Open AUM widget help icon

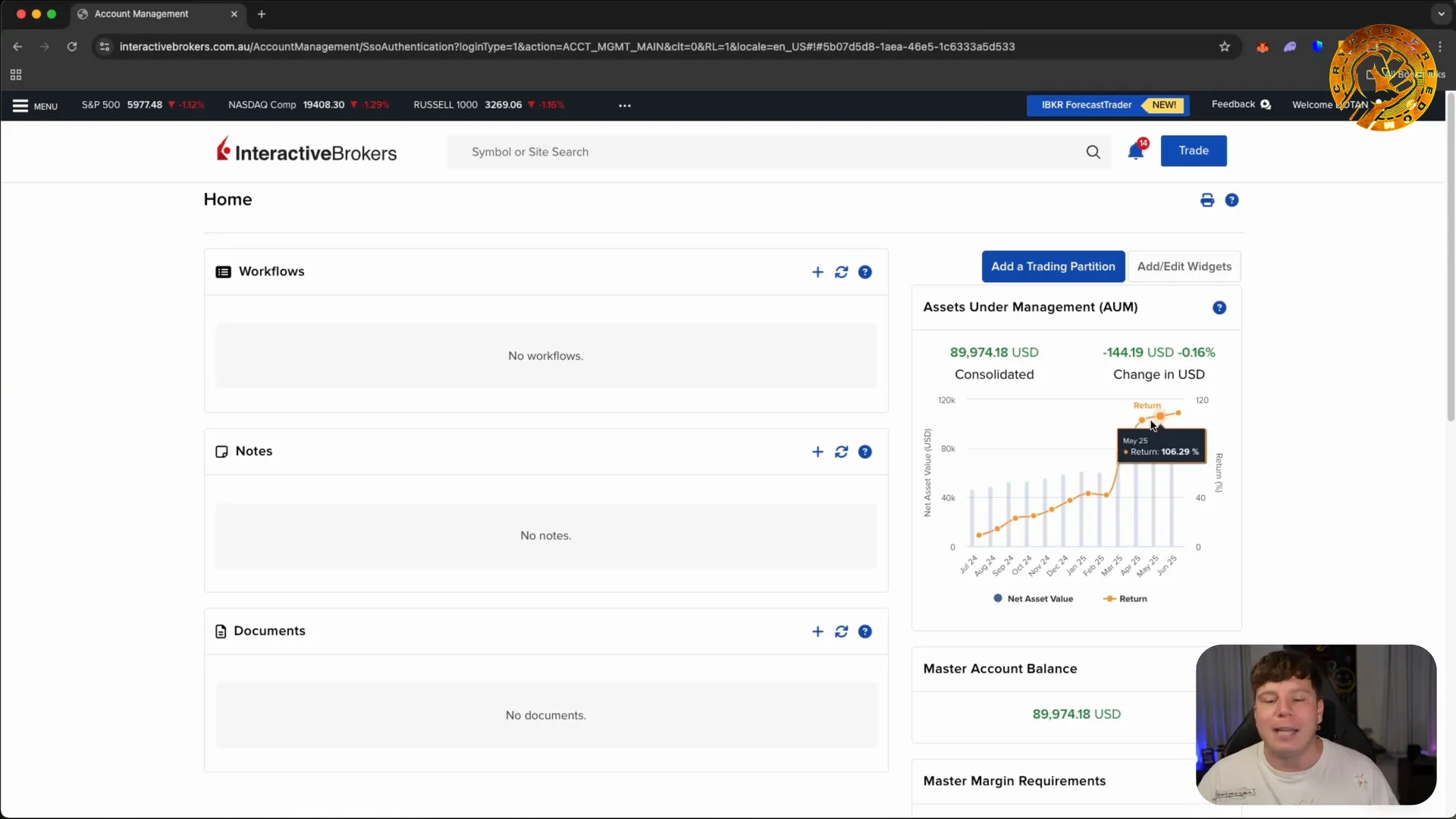point(1219,308)
